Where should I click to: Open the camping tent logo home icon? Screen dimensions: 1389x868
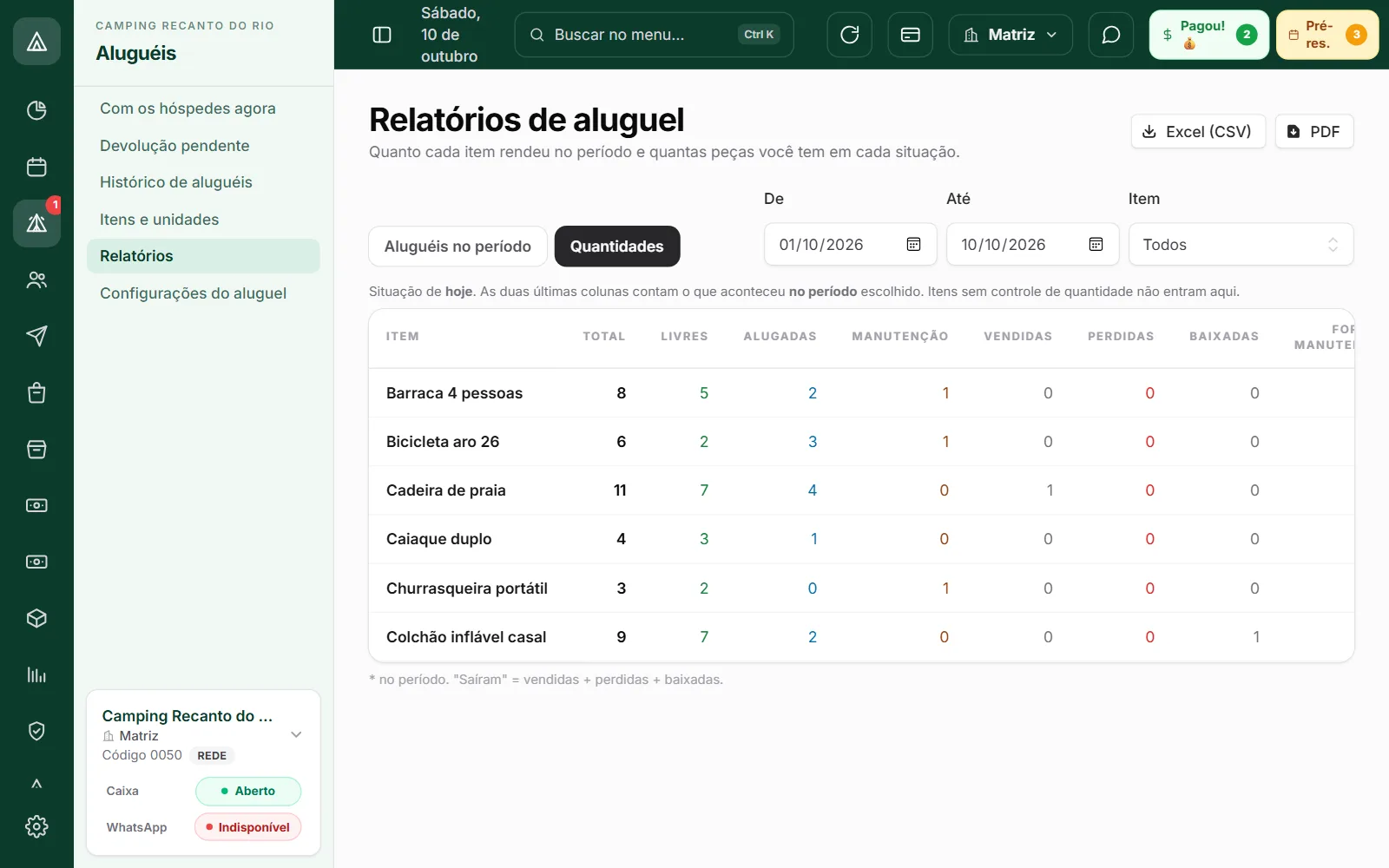pyautogui.click(x=36, y=41)
